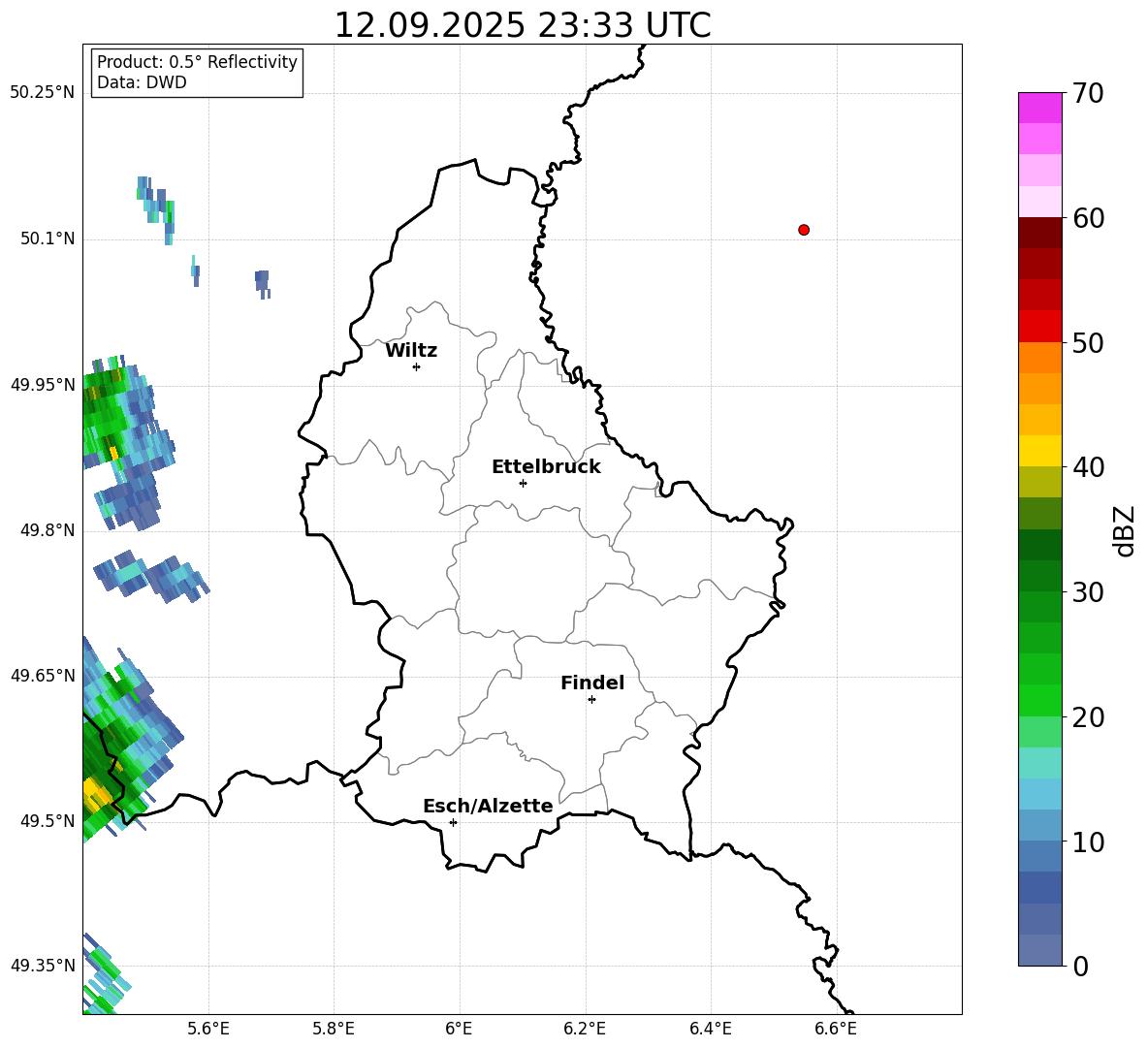Click the Product: 0.5° Reflectivity text
The height and width of the screenshot is (1048, 1148).
[197, 61]
